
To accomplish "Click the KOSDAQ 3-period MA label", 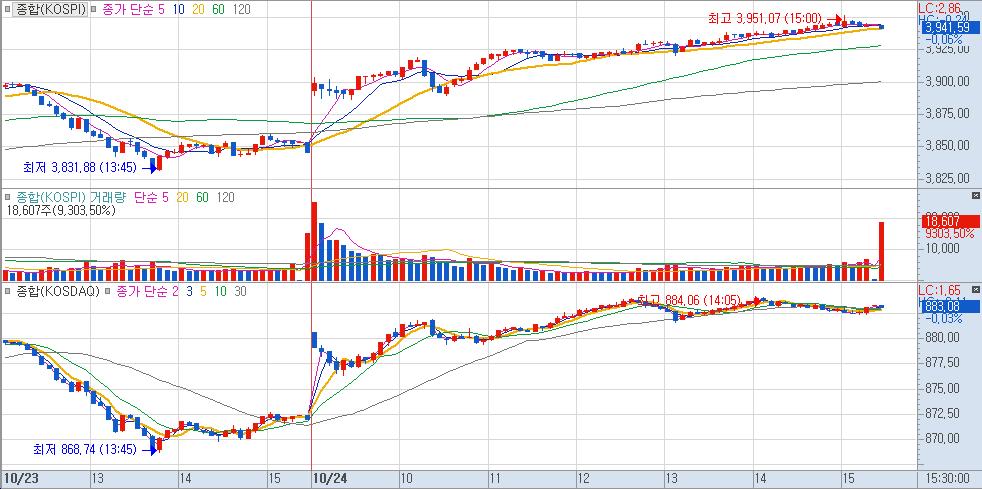I will tap(190, 291).
